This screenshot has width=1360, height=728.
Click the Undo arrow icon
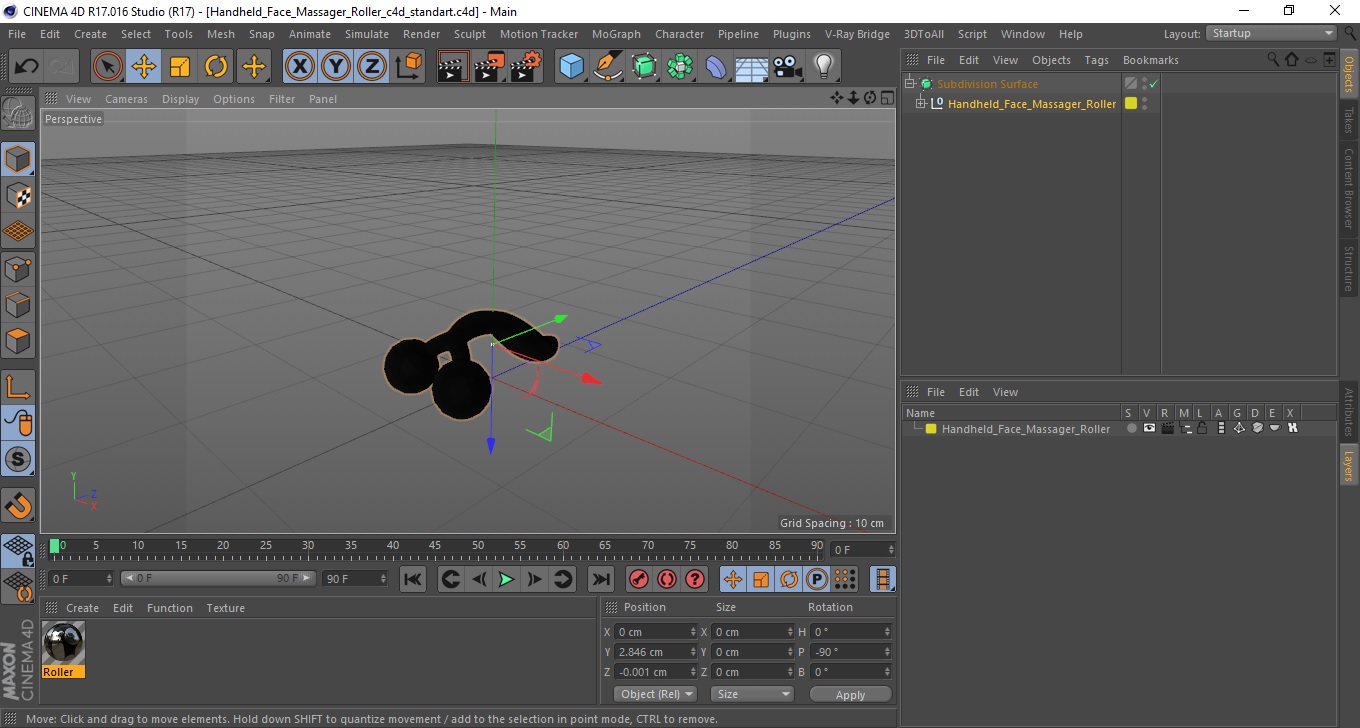tap(26, 67)
